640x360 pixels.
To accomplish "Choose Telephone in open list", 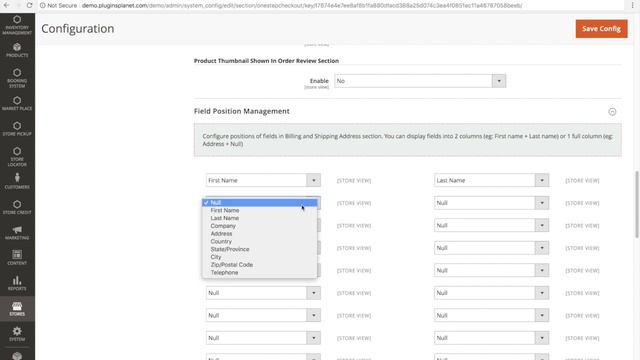I will 260,272.
